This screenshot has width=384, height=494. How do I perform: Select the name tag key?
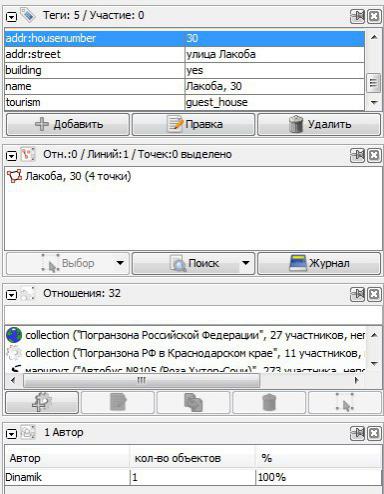pos(94,86)
